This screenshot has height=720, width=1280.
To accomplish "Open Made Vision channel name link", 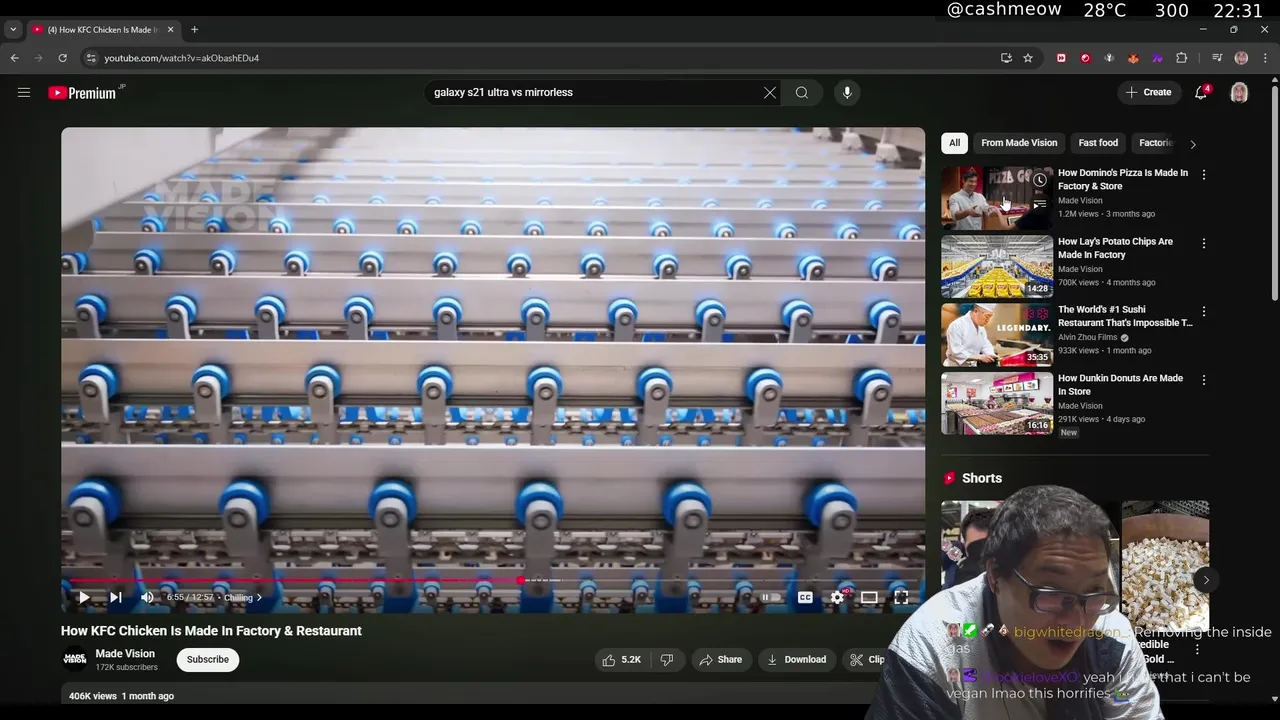I will 125,653.
